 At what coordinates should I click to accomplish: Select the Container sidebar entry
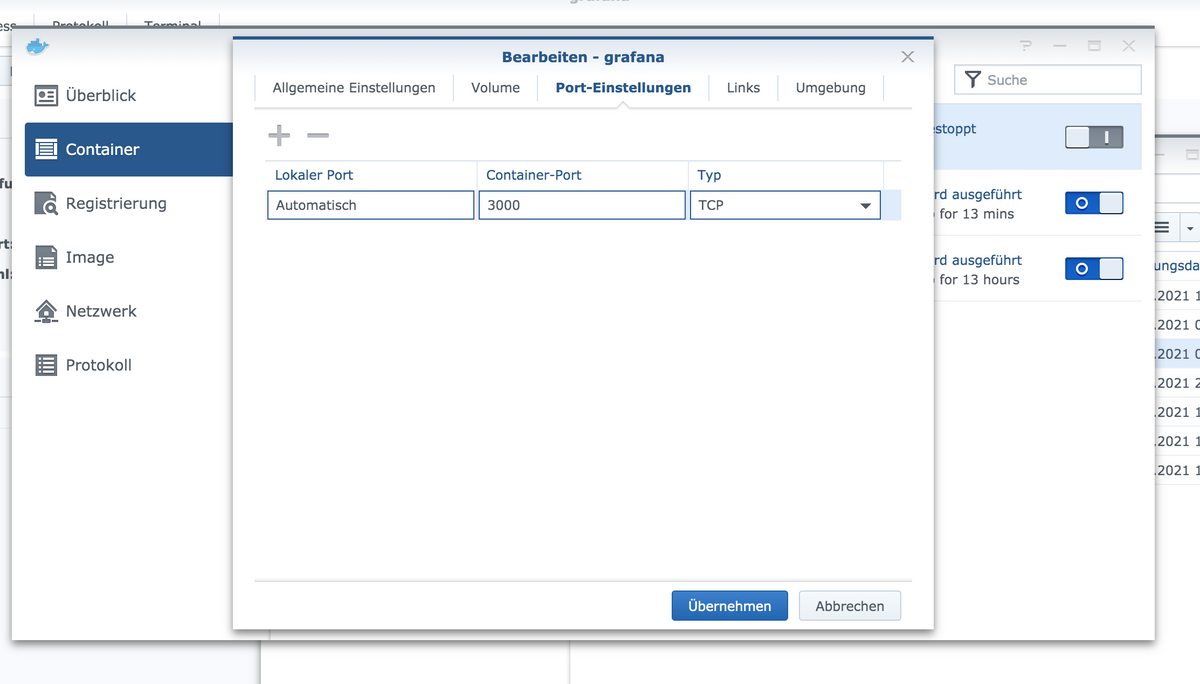(x=128, y=150)
